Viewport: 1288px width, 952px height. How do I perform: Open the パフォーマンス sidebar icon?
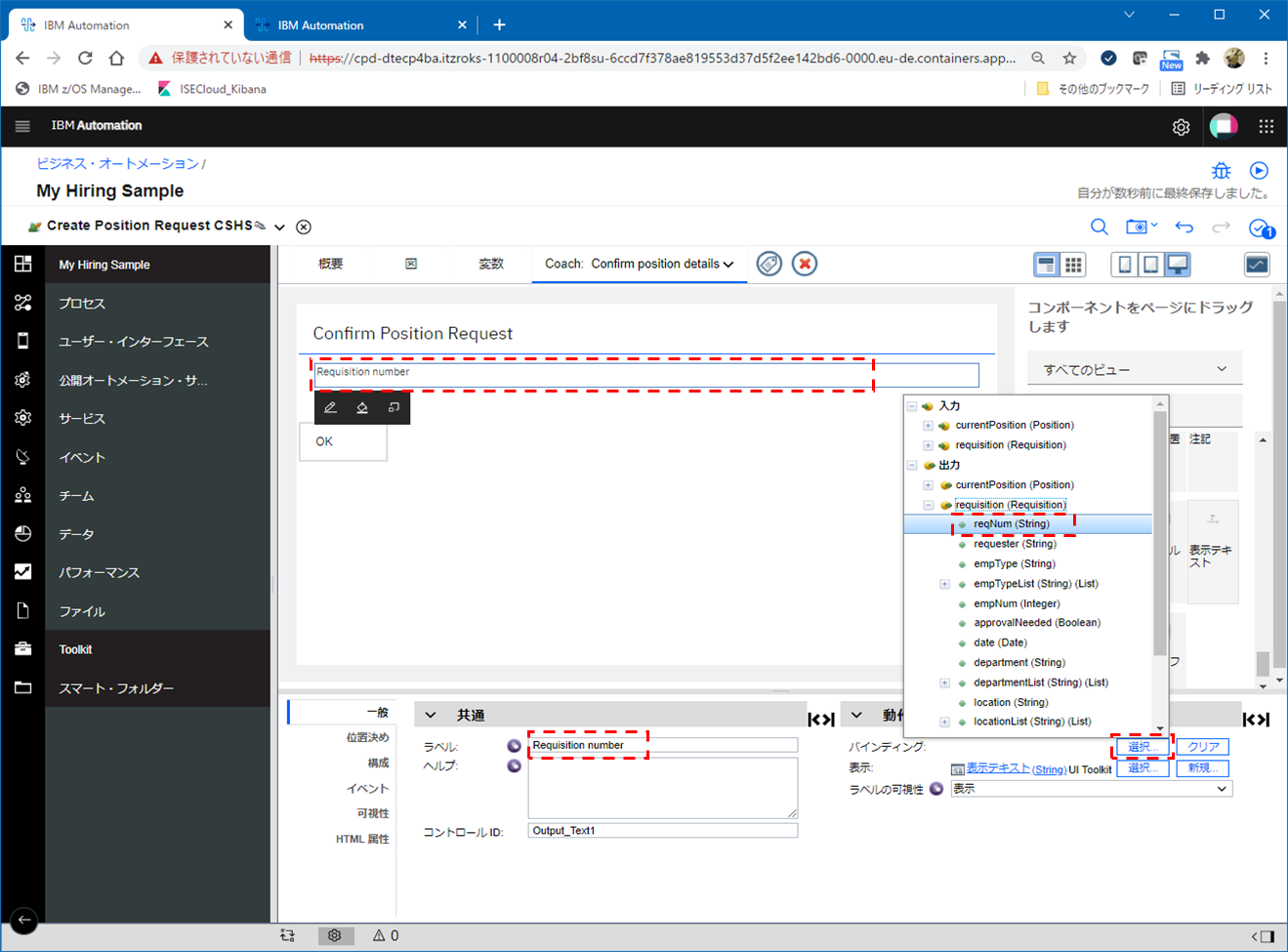[22, 572]
